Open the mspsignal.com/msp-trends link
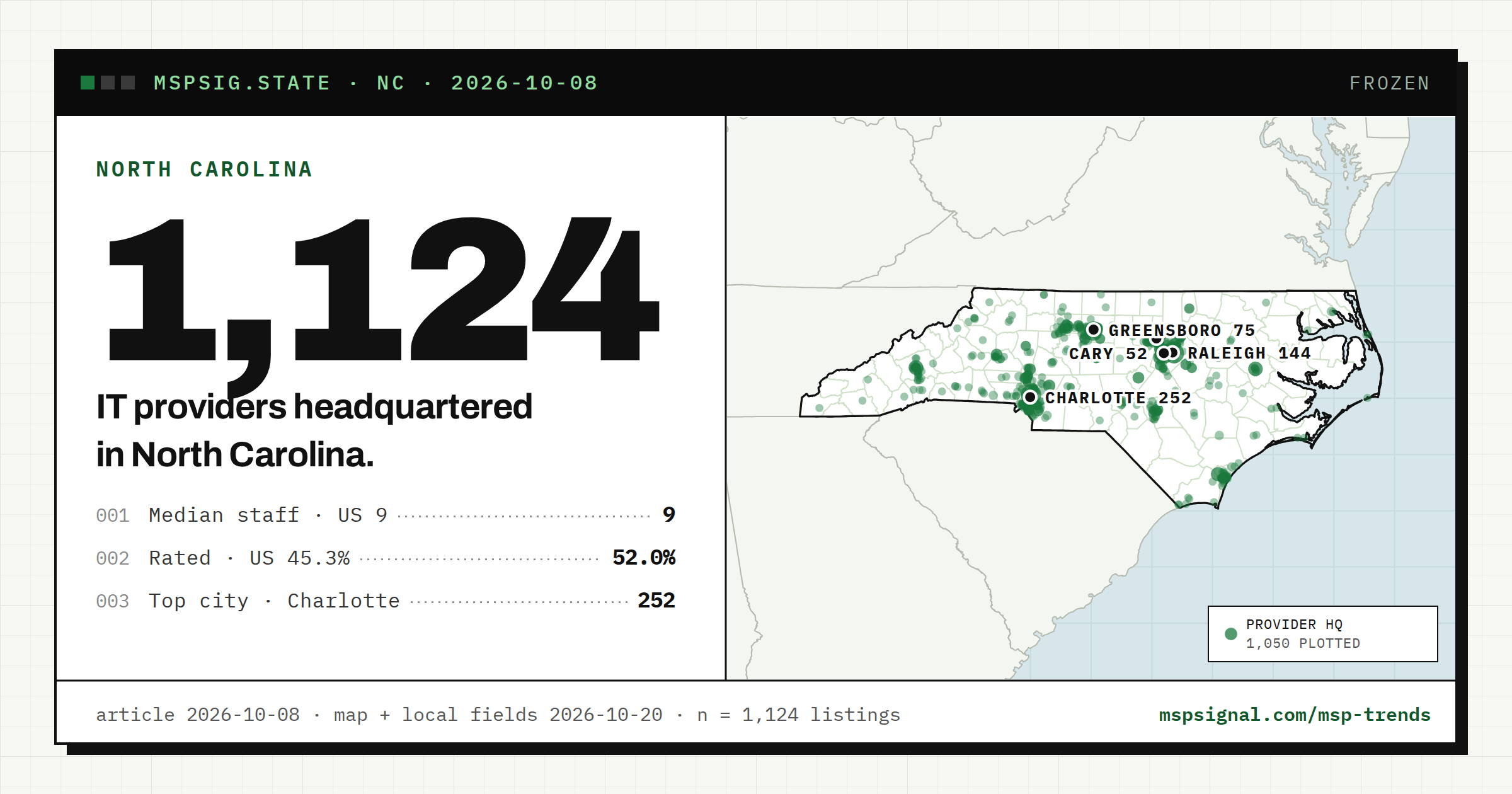The image size is (1512, 794). (1295, 715)
